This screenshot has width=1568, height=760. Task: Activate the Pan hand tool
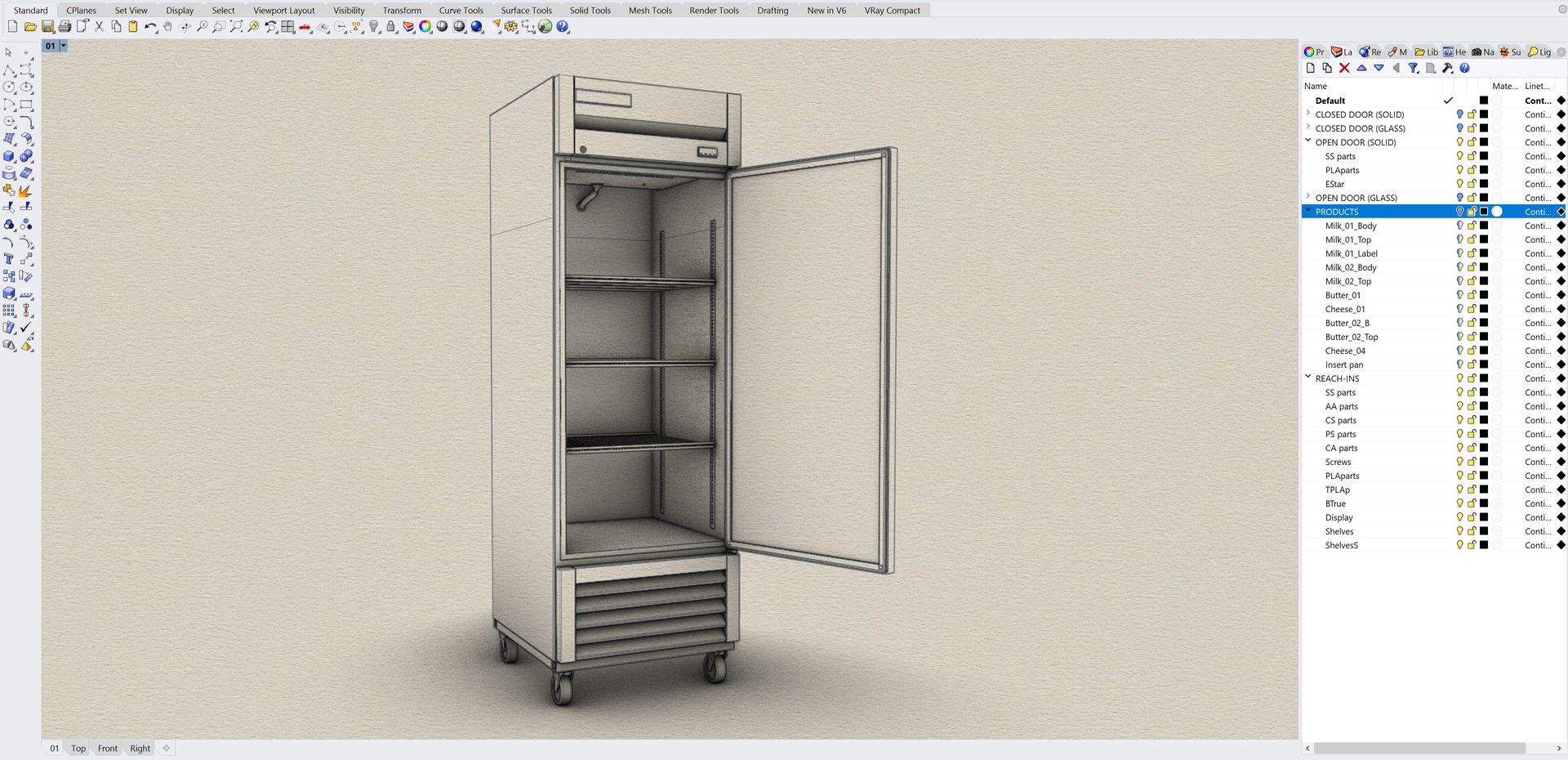[167, 27]
